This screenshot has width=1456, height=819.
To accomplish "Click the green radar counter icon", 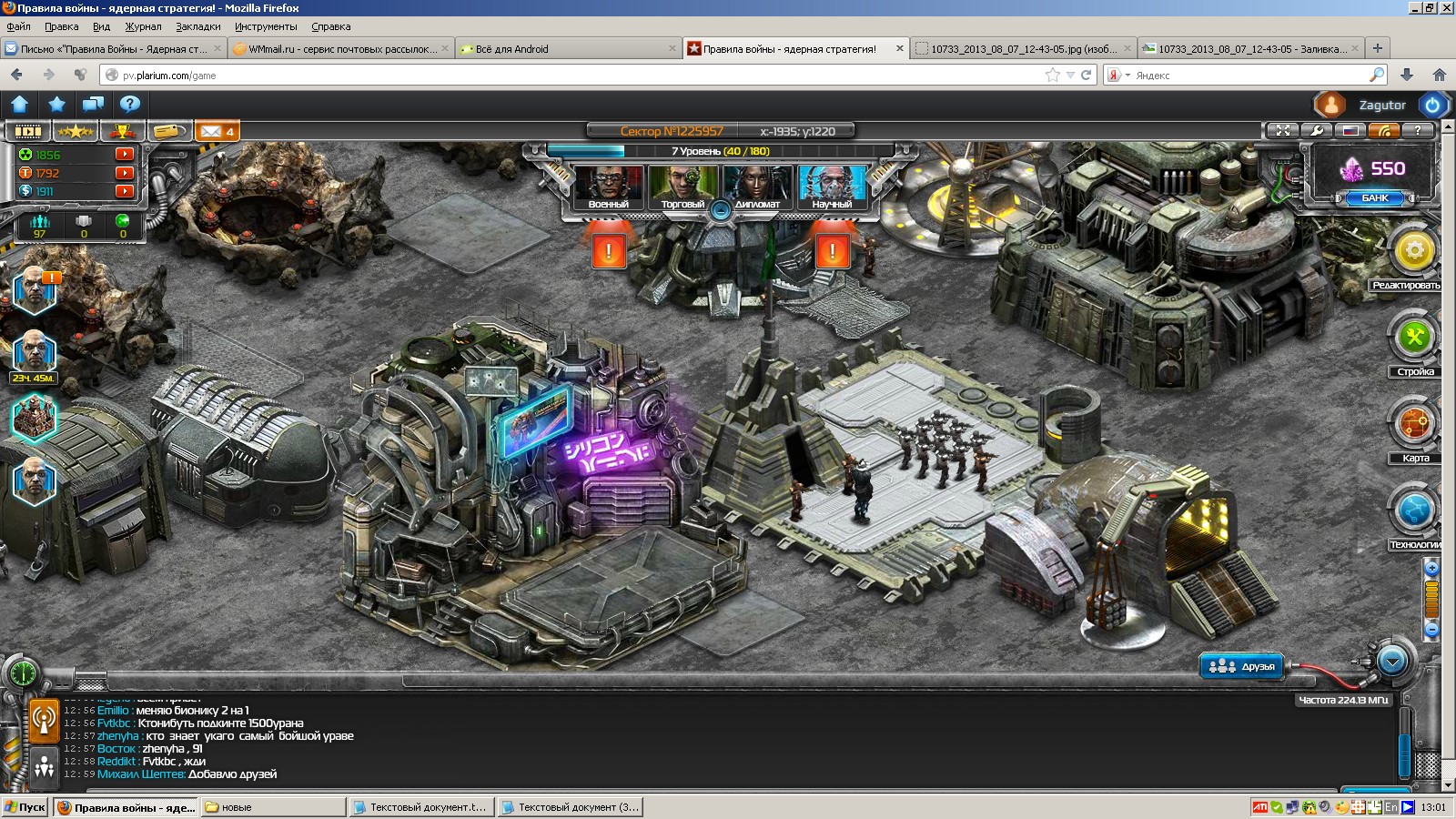I will point(123,221).
